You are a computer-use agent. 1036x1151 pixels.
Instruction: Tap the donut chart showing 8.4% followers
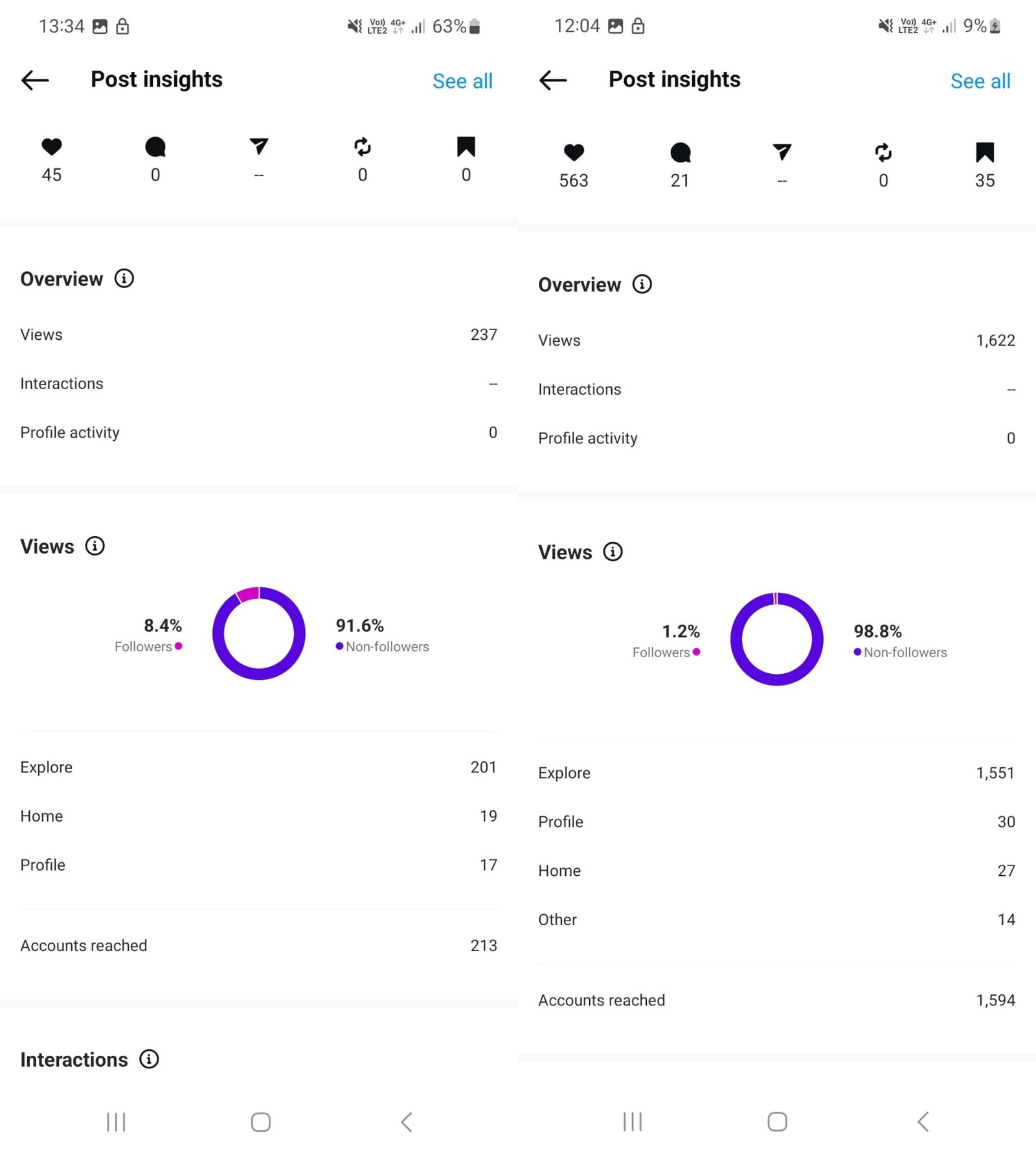259,633
